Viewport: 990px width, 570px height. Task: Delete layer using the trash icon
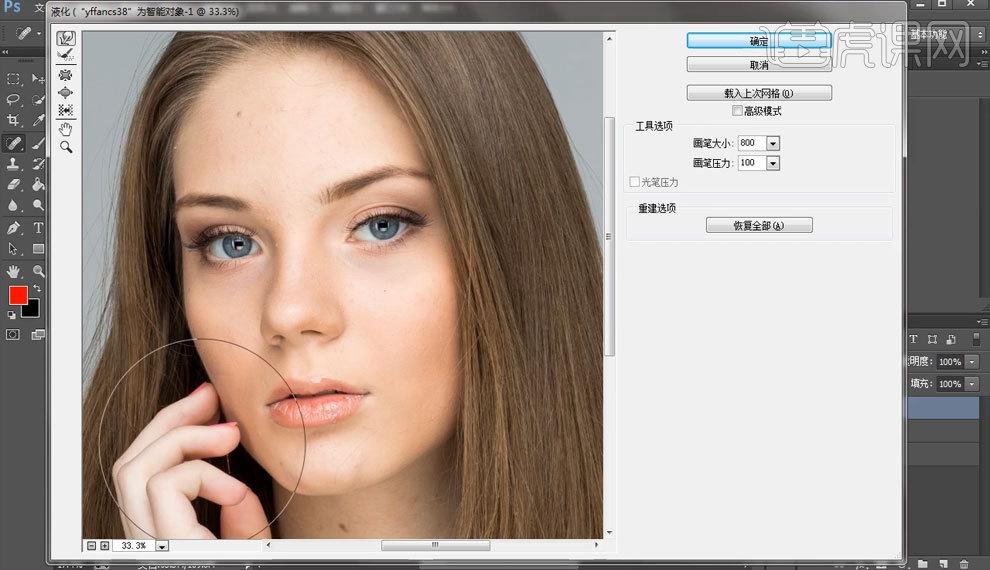coord(964,563)
